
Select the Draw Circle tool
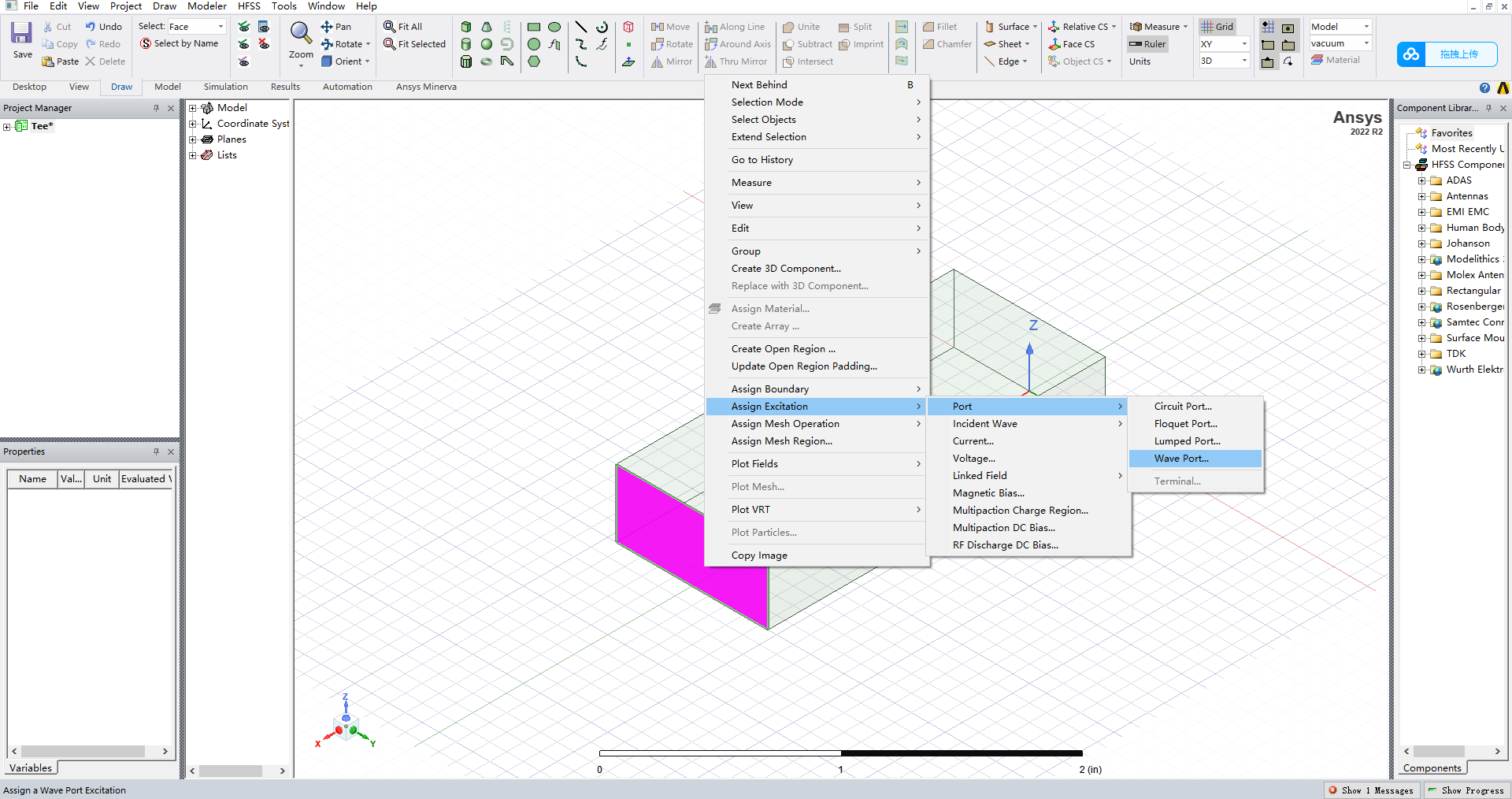click(x=534, y=44)
